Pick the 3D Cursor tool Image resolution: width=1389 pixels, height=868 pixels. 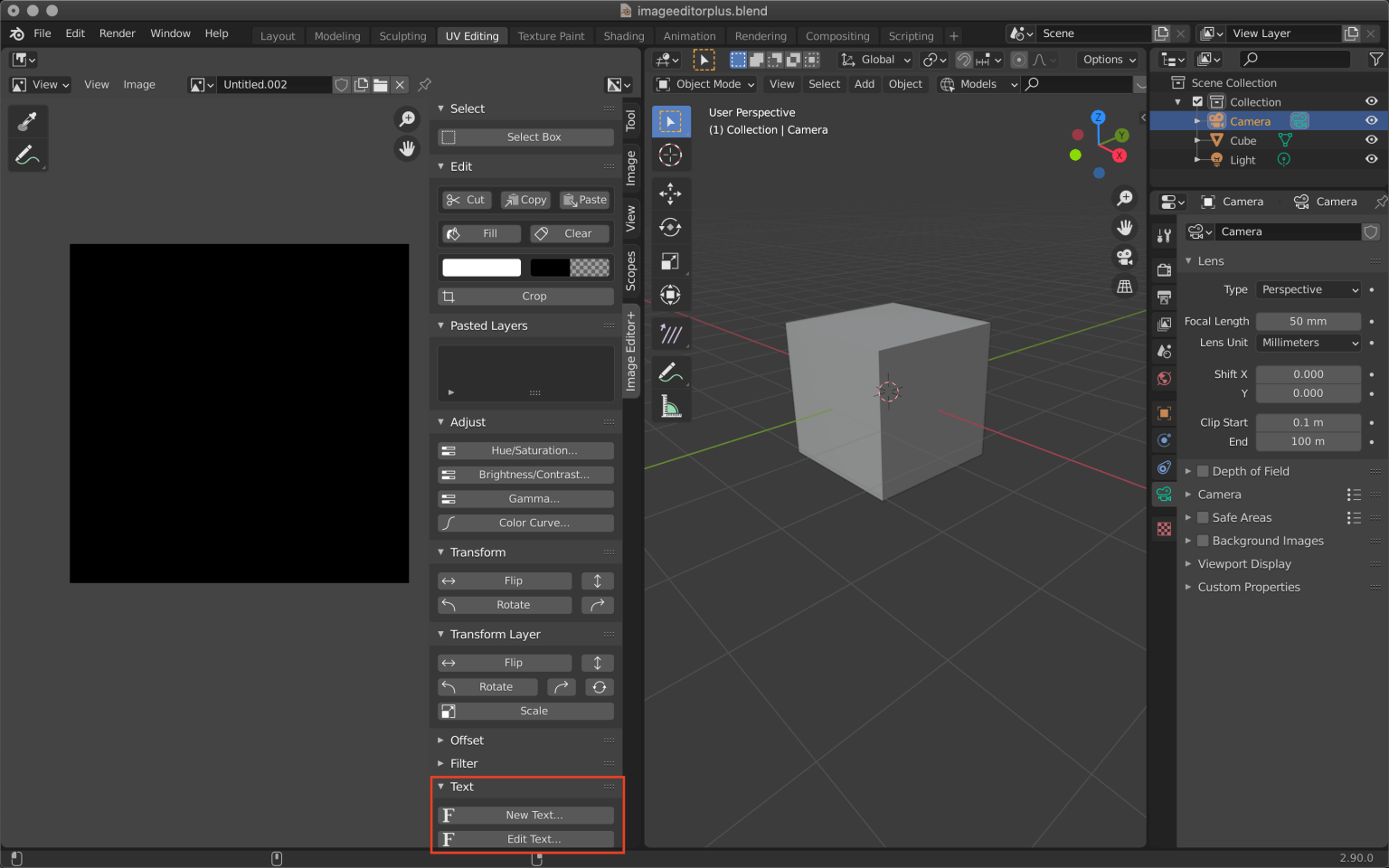(671, 155)
